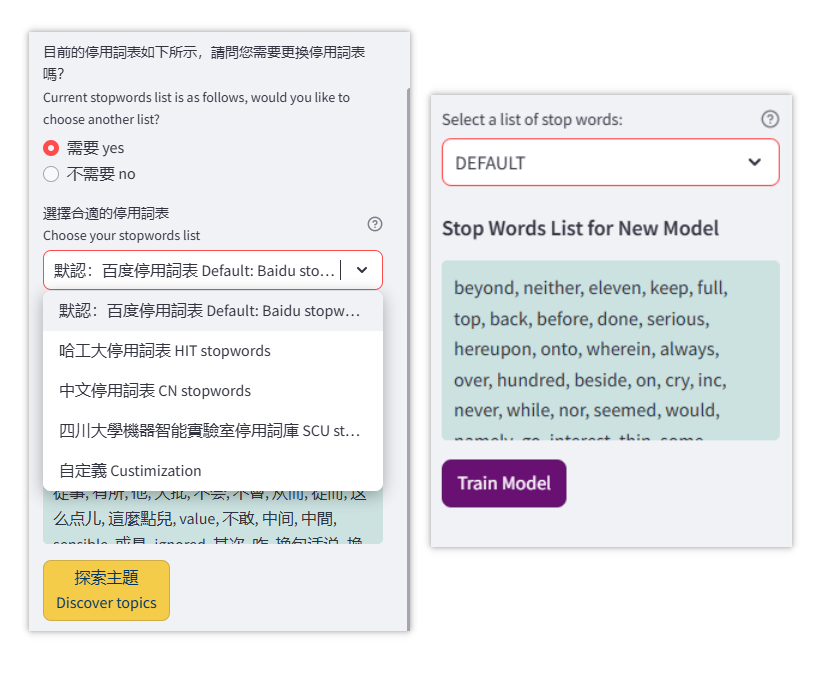
Task: Click the Discover topics button
Action: pos(106,590)
